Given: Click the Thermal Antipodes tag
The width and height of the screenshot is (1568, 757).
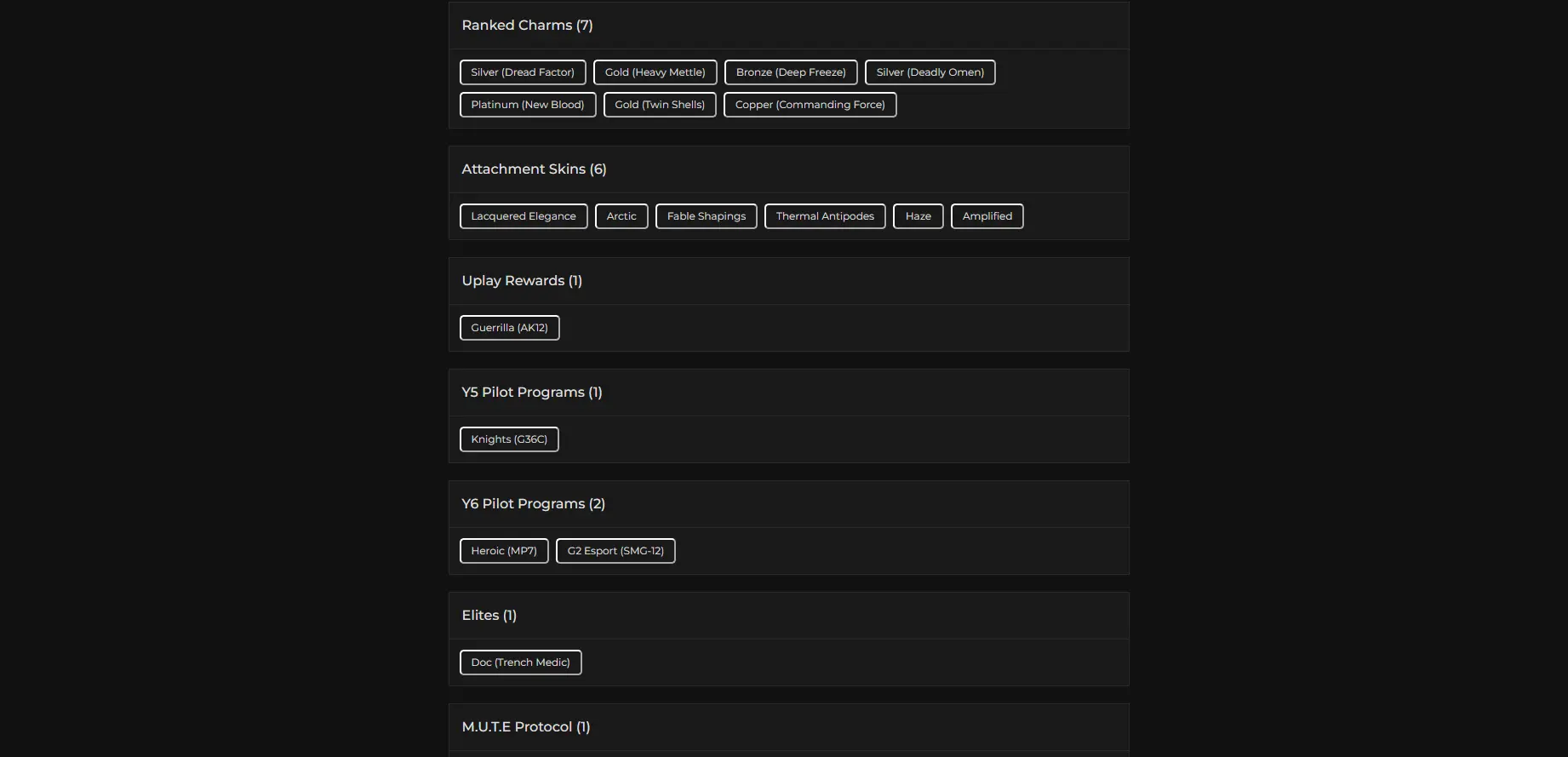Looking at the screenshot, I should tap(825, 216).
